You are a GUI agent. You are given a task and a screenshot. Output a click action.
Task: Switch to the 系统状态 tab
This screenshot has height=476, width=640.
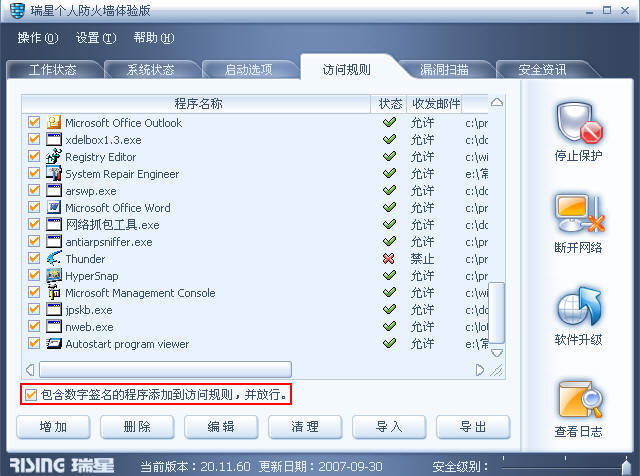click(x=151, y=69)
